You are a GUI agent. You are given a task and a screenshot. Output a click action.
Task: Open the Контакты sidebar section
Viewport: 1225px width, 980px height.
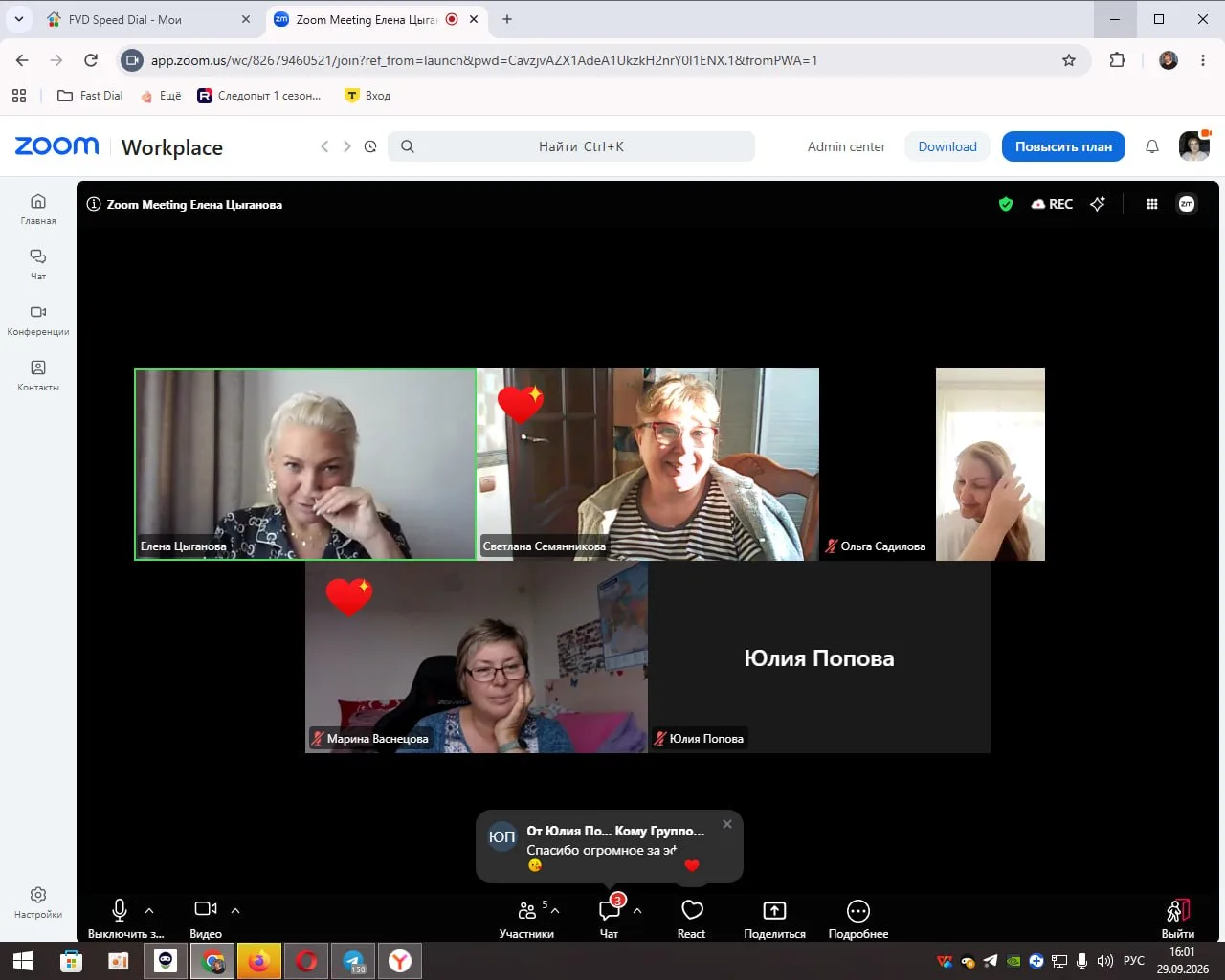click(x=38, y=375)
